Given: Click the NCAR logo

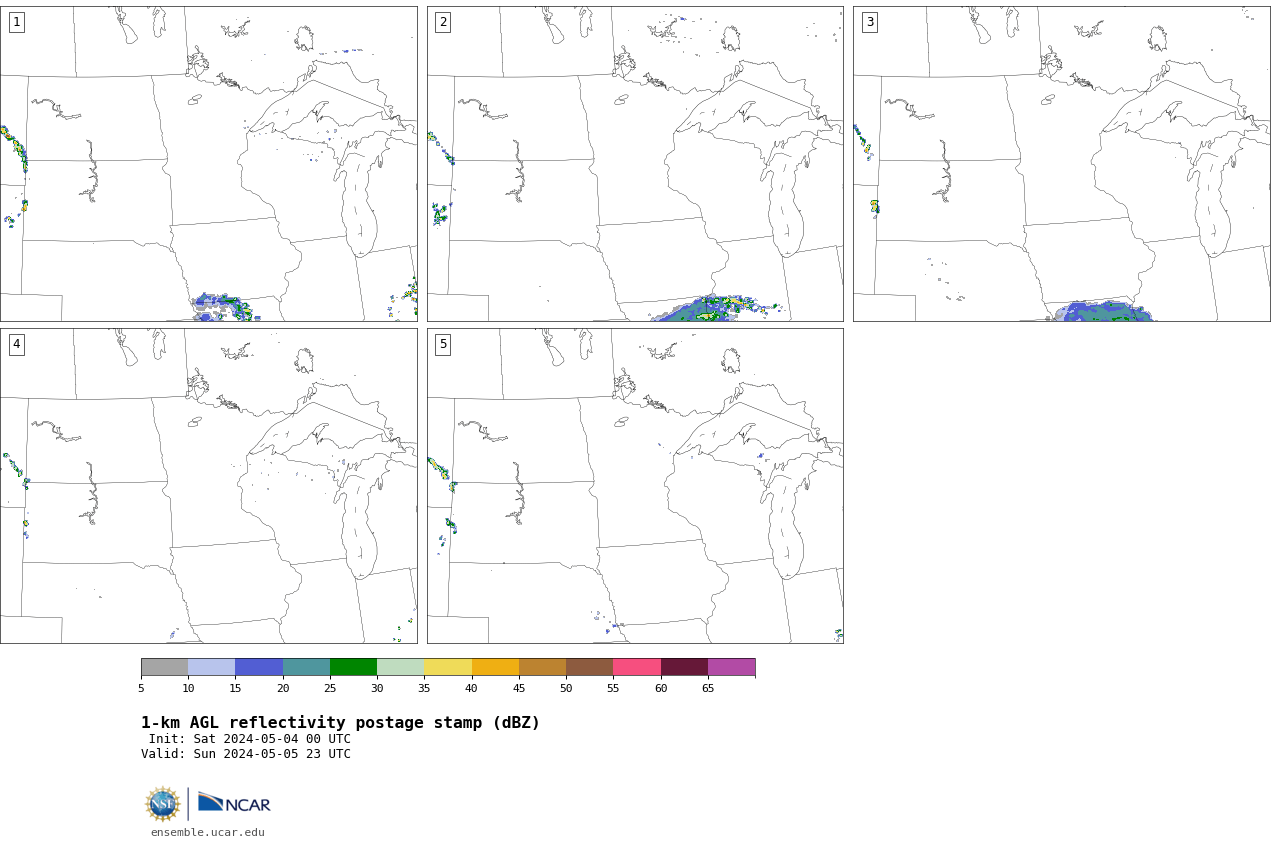Looking at the screenshot, I should [234, 803].
